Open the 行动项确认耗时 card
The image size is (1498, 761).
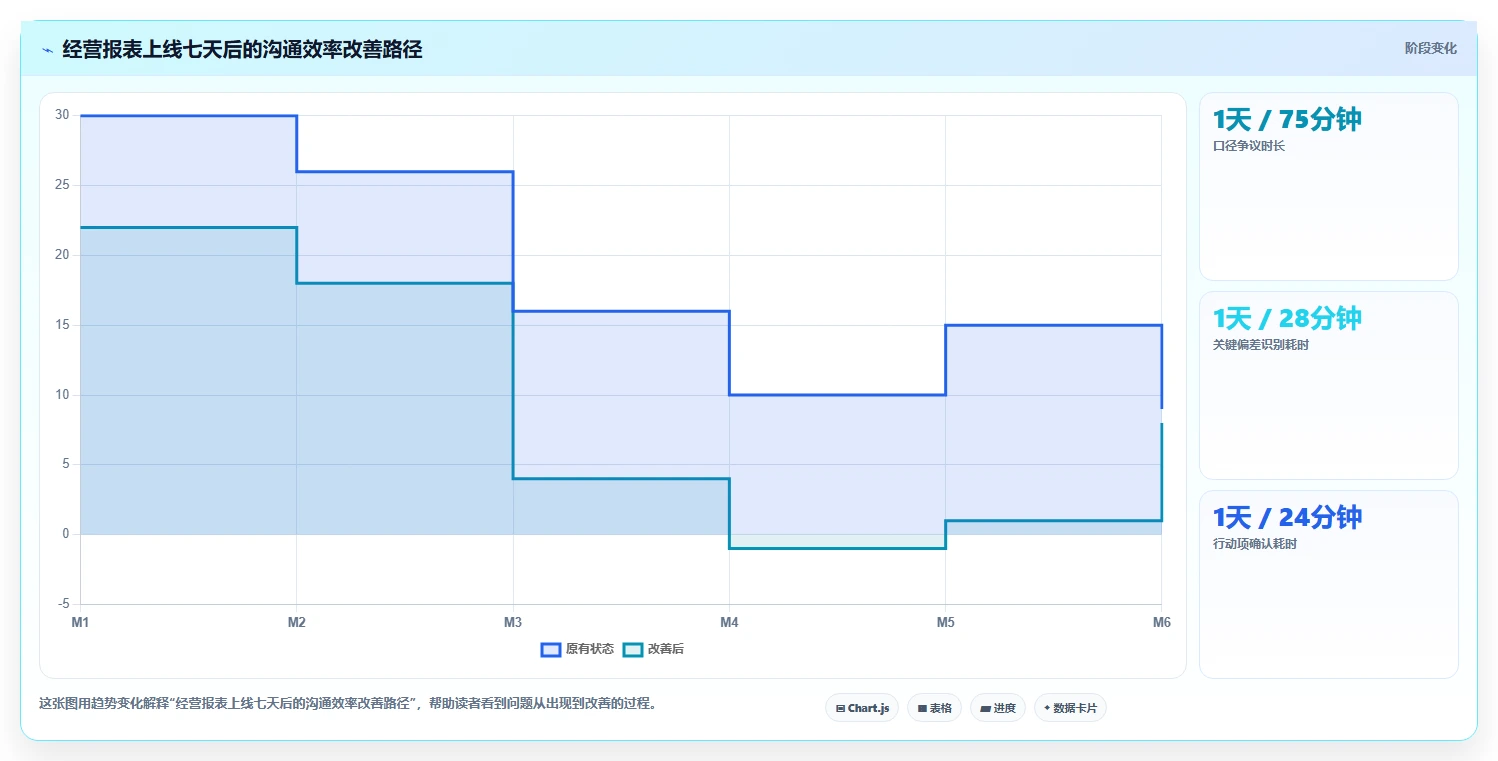point(1329,584)
